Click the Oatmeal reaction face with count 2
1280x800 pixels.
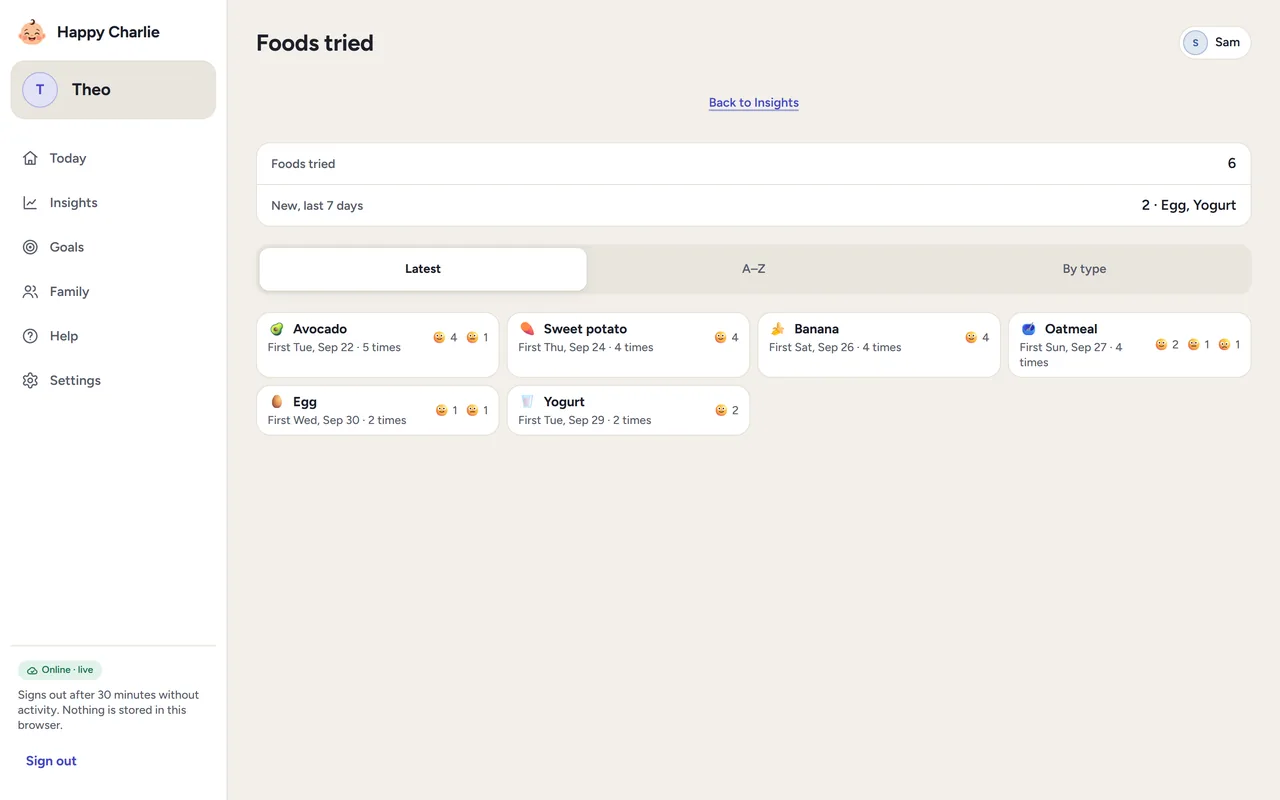click(x=1161, y=345)
